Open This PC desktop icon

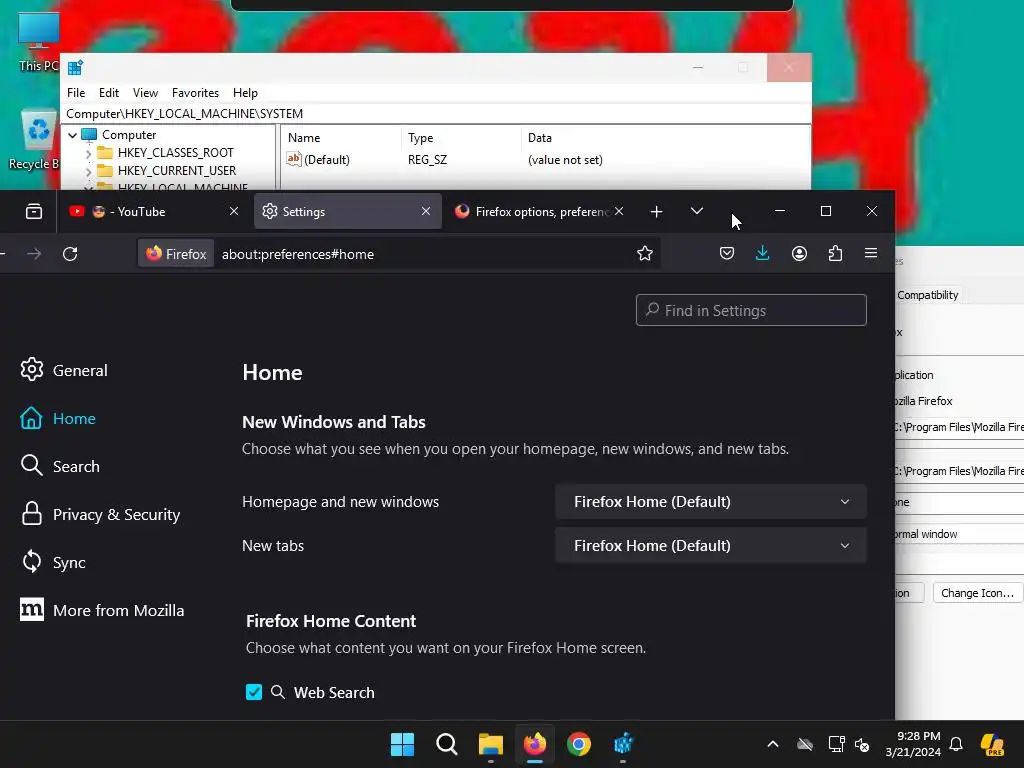pyautogui.click(x=38, y=42)
